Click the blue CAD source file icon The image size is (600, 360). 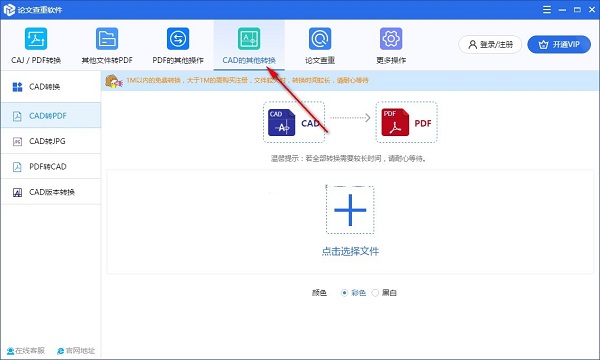point(282,122)
